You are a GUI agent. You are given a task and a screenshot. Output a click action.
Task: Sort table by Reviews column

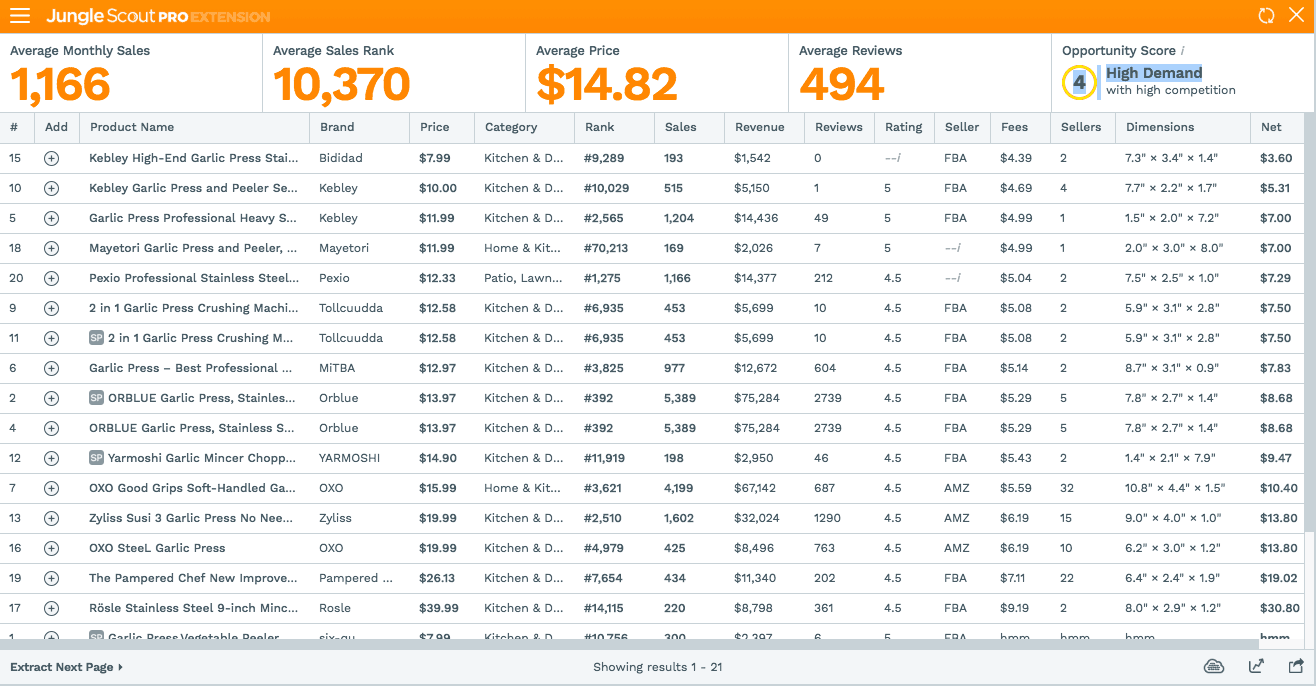tap(839, 127)
